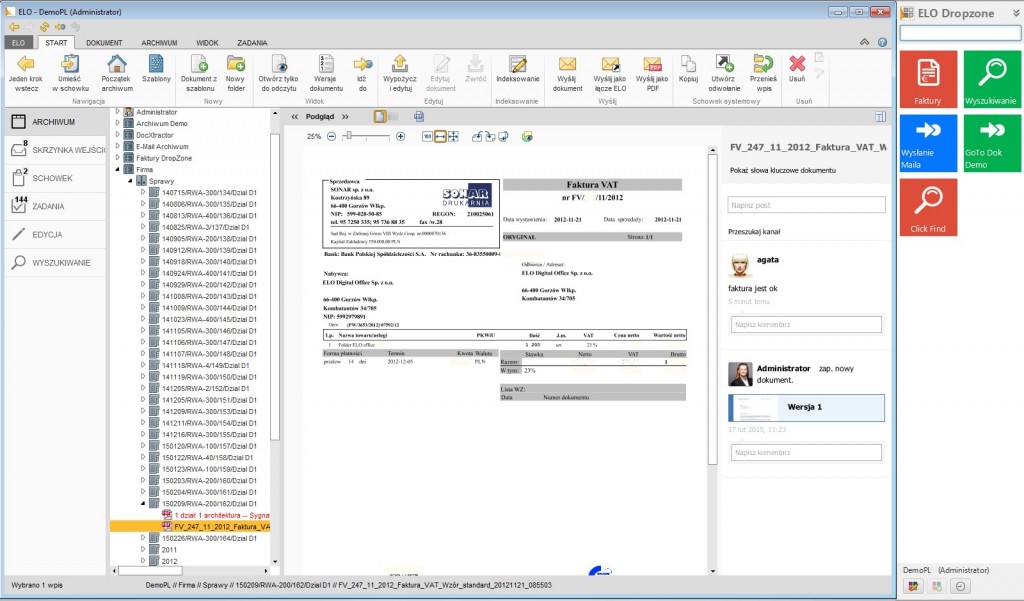Collapse the Firma tree node
Screen dimensions: 1024x601
pos(118,169)
